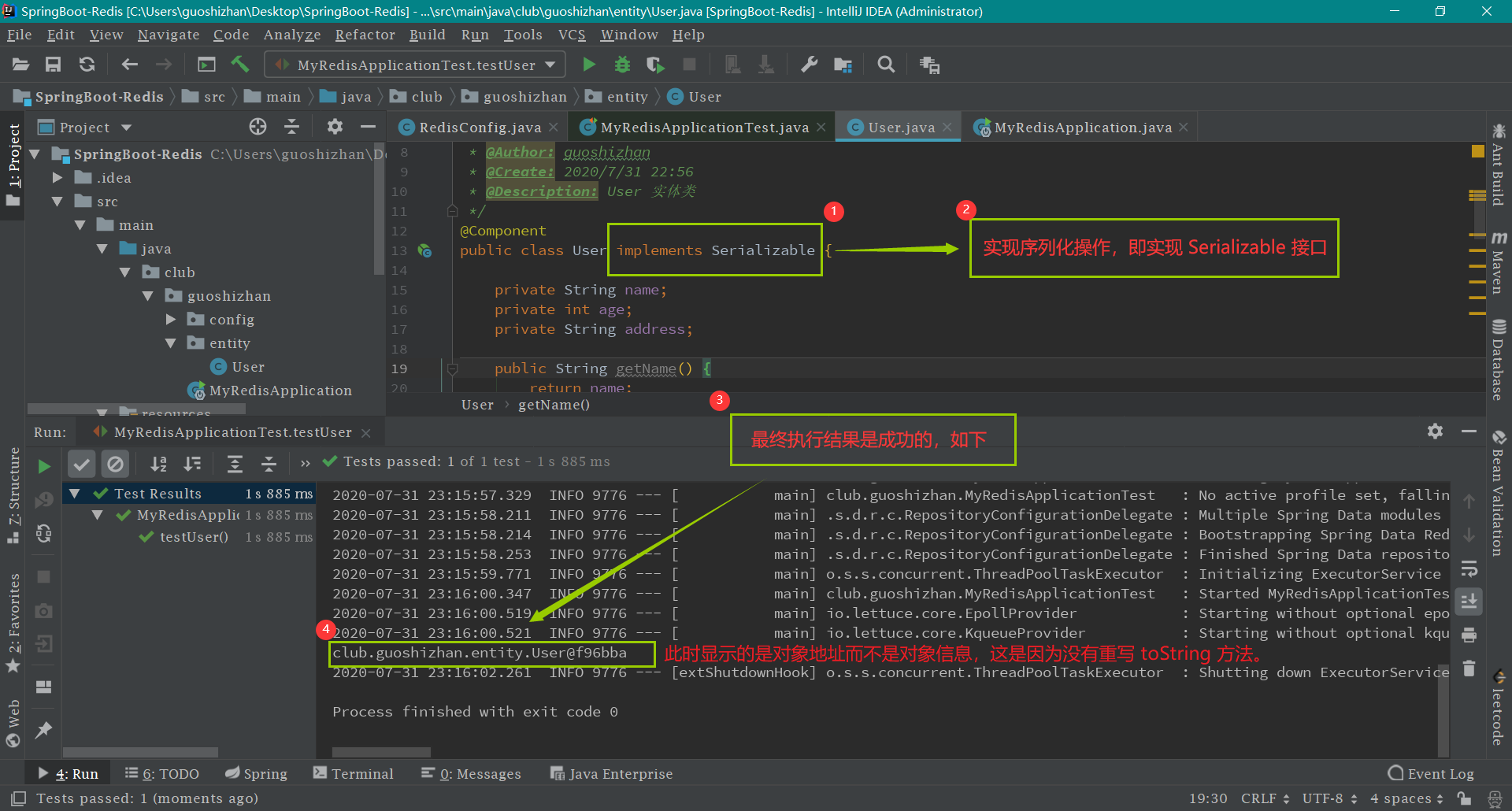Click the wrench Settings icon in toolbar
The image size is (1512, 811).
pos(809,65)
